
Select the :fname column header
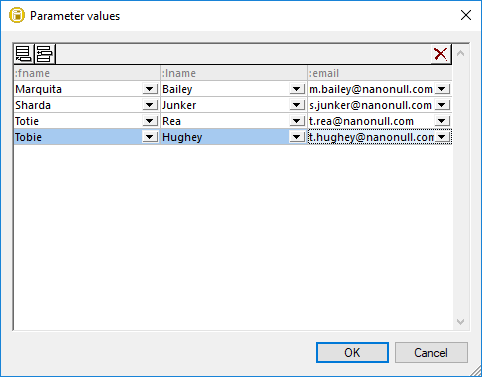click(87, 73)
